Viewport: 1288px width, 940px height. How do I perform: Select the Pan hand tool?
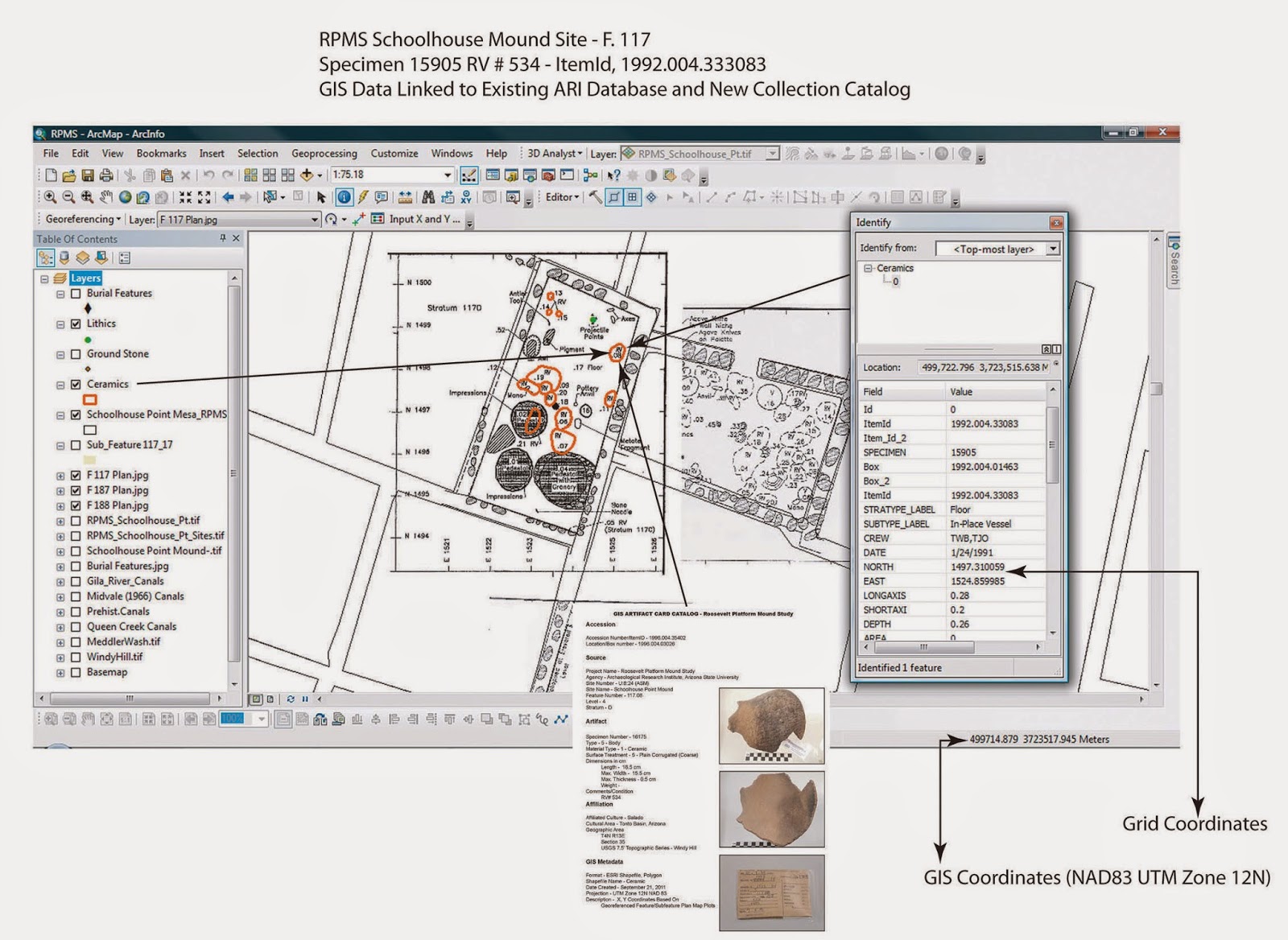(106, 197)
